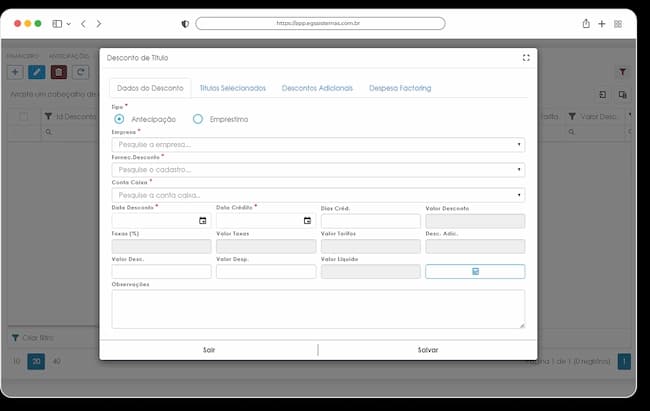Click the Sair button

pyautogui.click(x=209, y=350)
